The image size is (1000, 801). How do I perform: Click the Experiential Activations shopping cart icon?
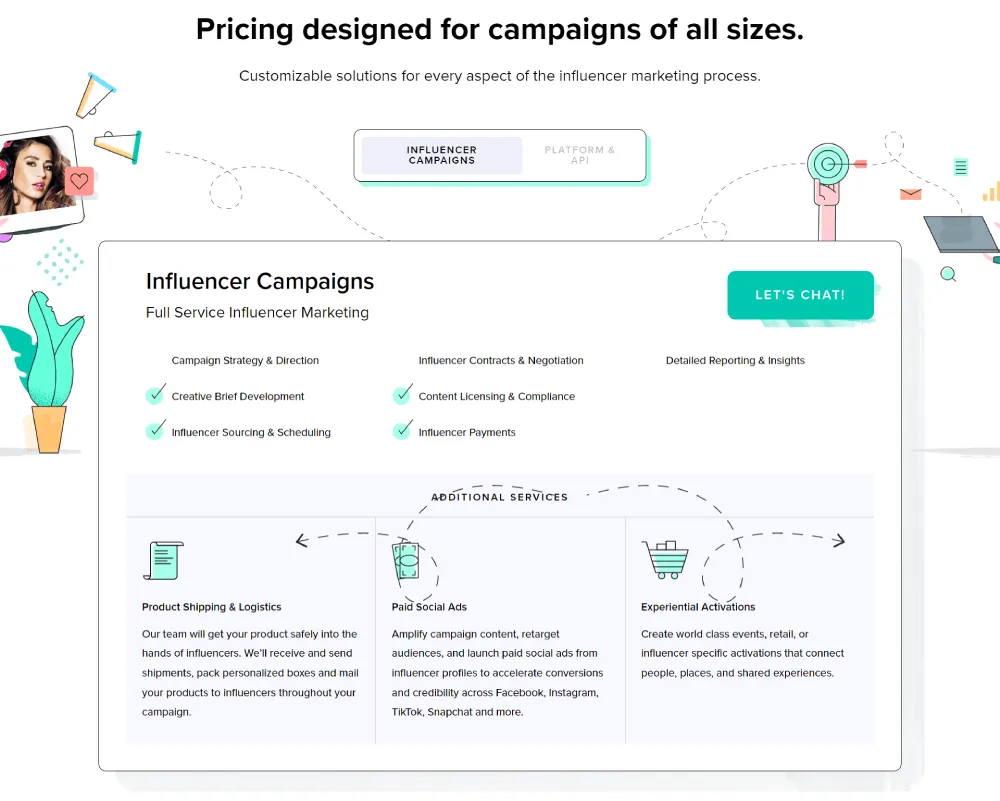click(665, 559)
